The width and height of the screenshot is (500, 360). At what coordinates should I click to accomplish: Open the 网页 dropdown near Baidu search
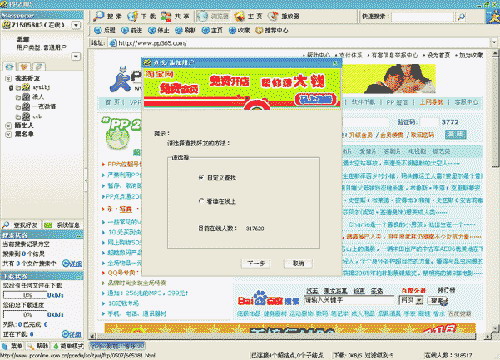(x=411, y=300)
